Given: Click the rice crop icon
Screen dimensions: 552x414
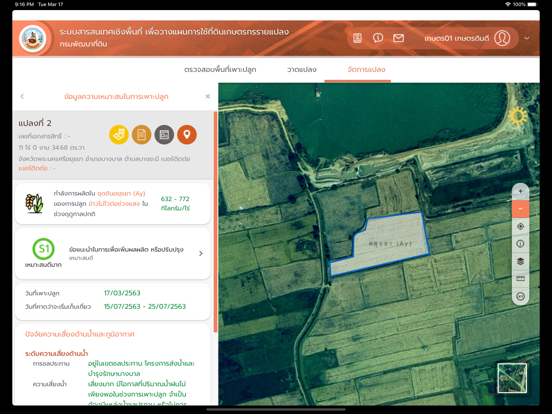Looking at the screenshot, I should 34,203.
